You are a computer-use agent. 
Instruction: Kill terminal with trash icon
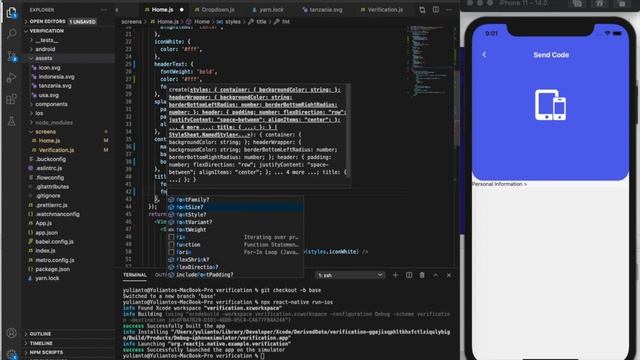click(422, 275)
